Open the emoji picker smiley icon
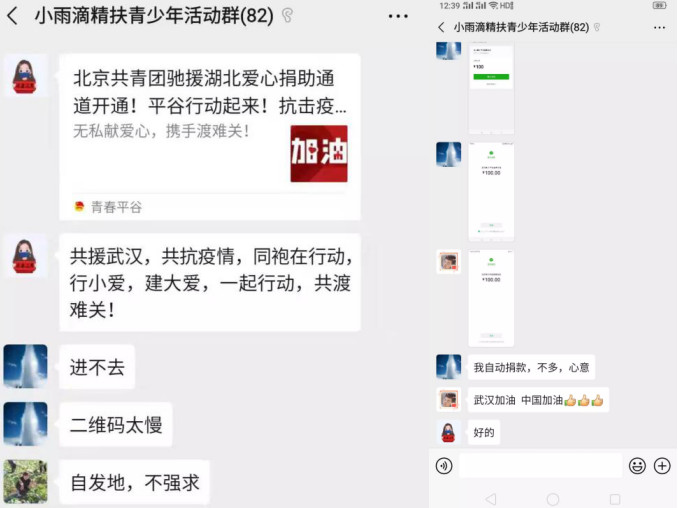Viewport: 678px width, 508px height. pos(637,466)
